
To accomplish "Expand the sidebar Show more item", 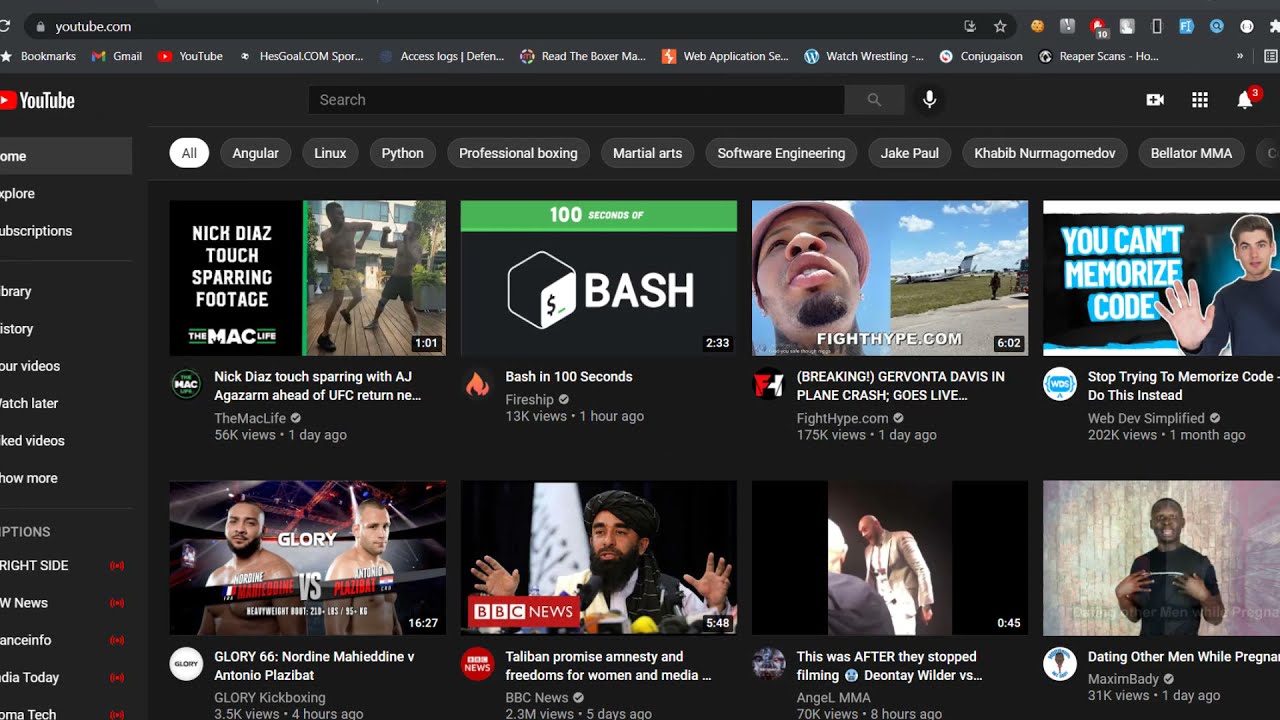I will (65, 478).
